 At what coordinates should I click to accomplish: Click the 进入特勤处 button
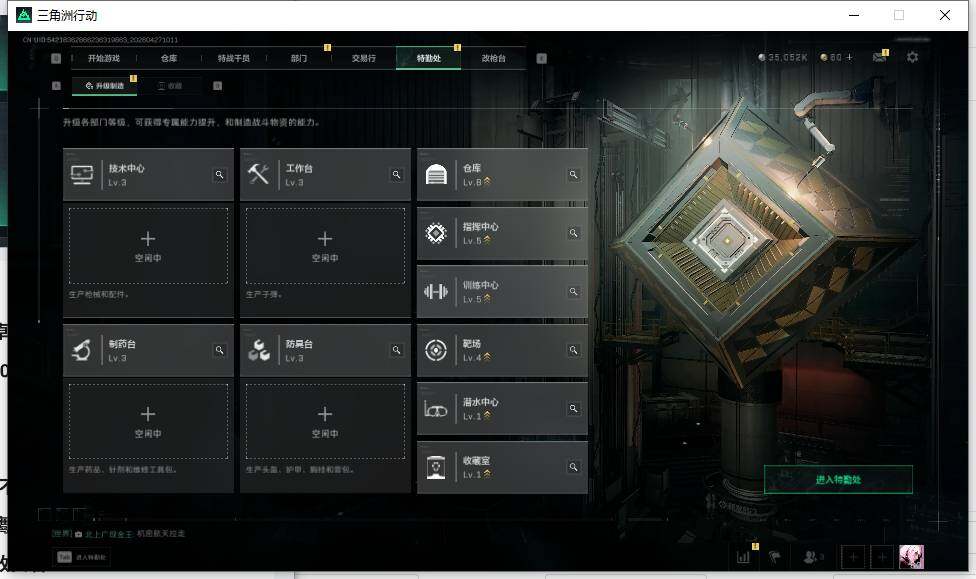838,479
